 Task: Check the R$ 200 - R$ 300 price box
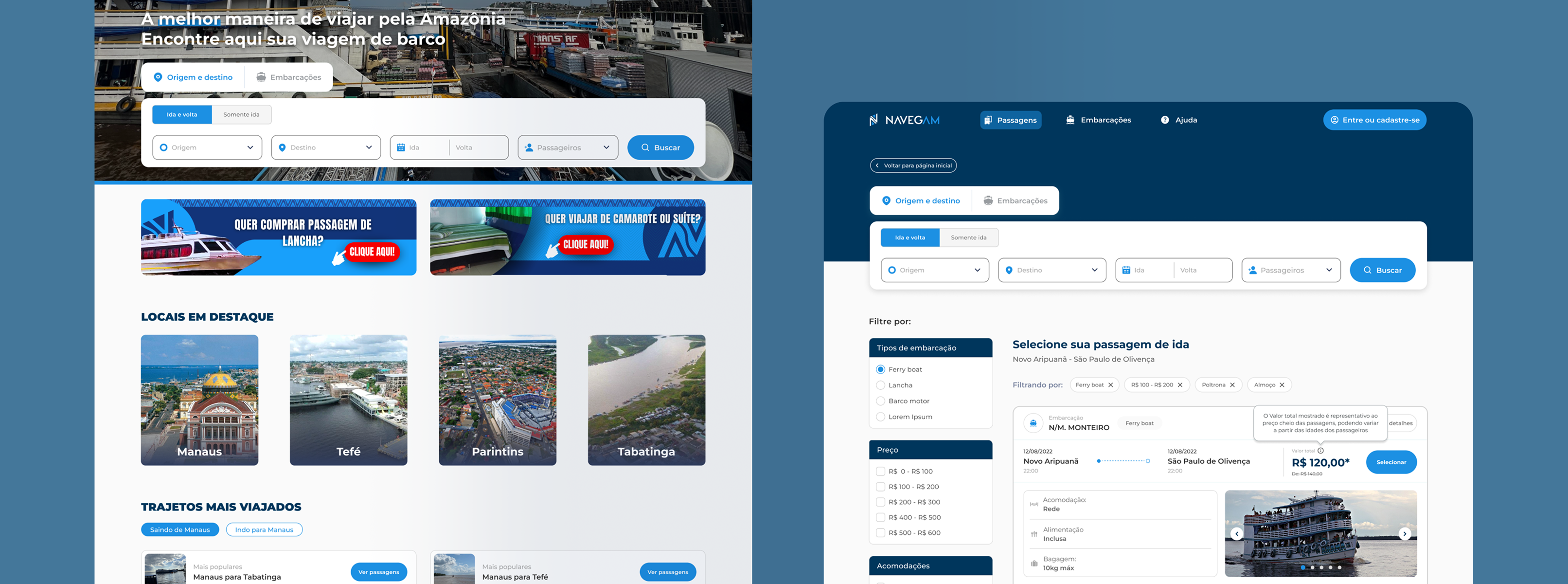pos(880,502)
